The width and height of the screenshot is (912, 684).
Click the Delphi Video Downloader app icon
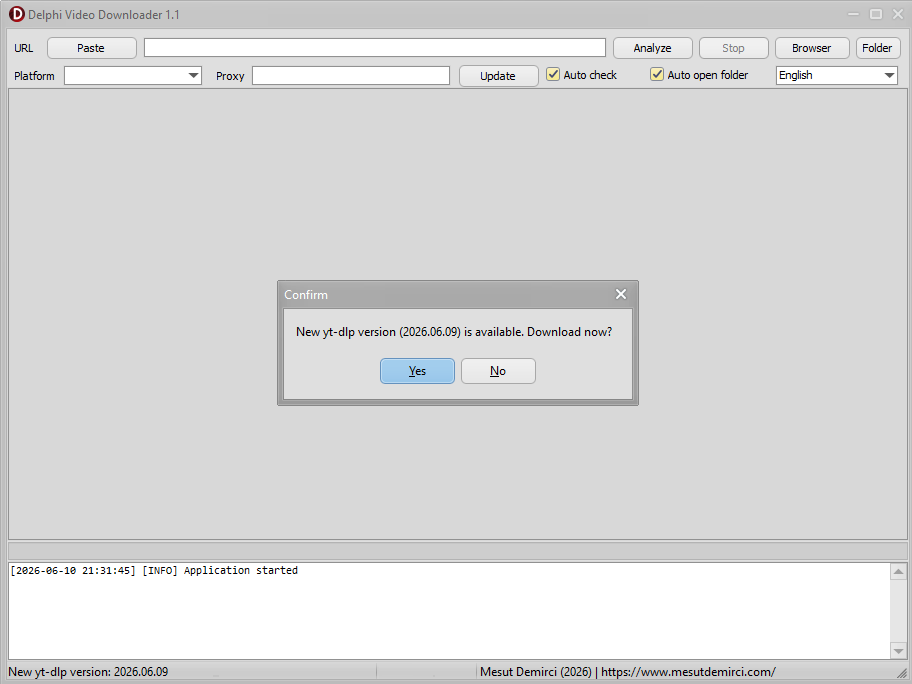(17, 14)
